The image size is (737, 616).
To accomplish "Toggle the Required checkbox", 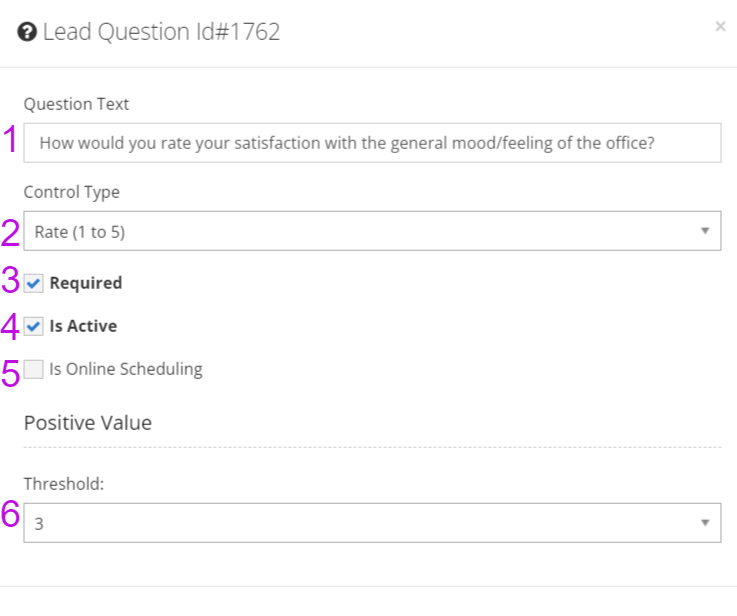I will (x=34, y=283).
